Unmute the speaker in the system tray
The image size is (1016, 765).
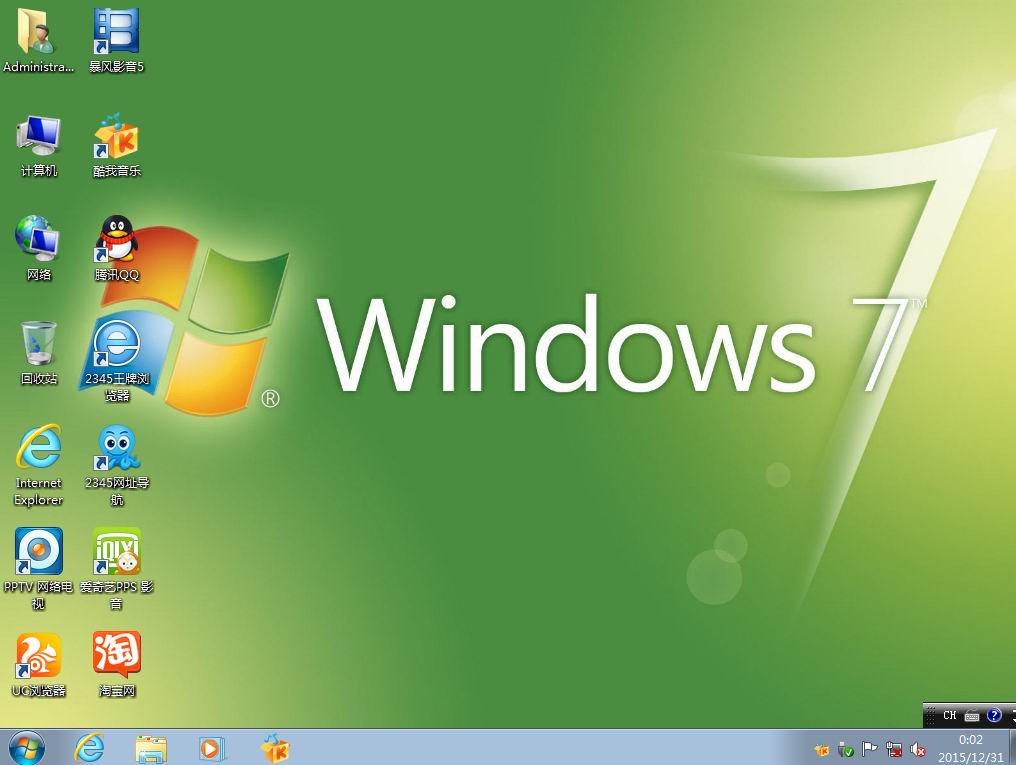917,750
